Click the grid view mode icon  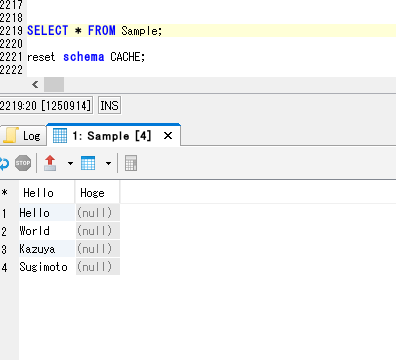(88, 163)
